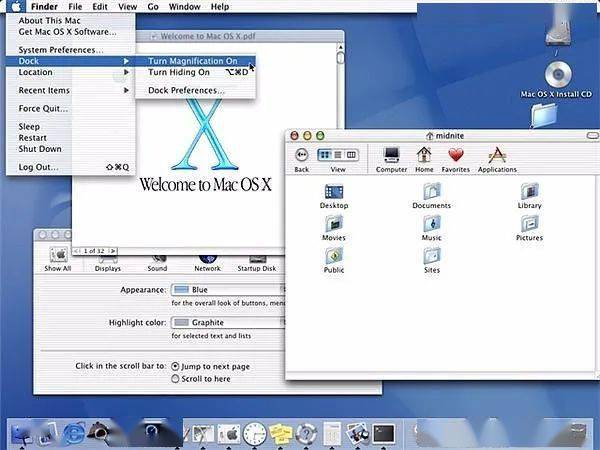Choose Restart from Apple menu
The image size is (600, 450).
coord(70,138)
